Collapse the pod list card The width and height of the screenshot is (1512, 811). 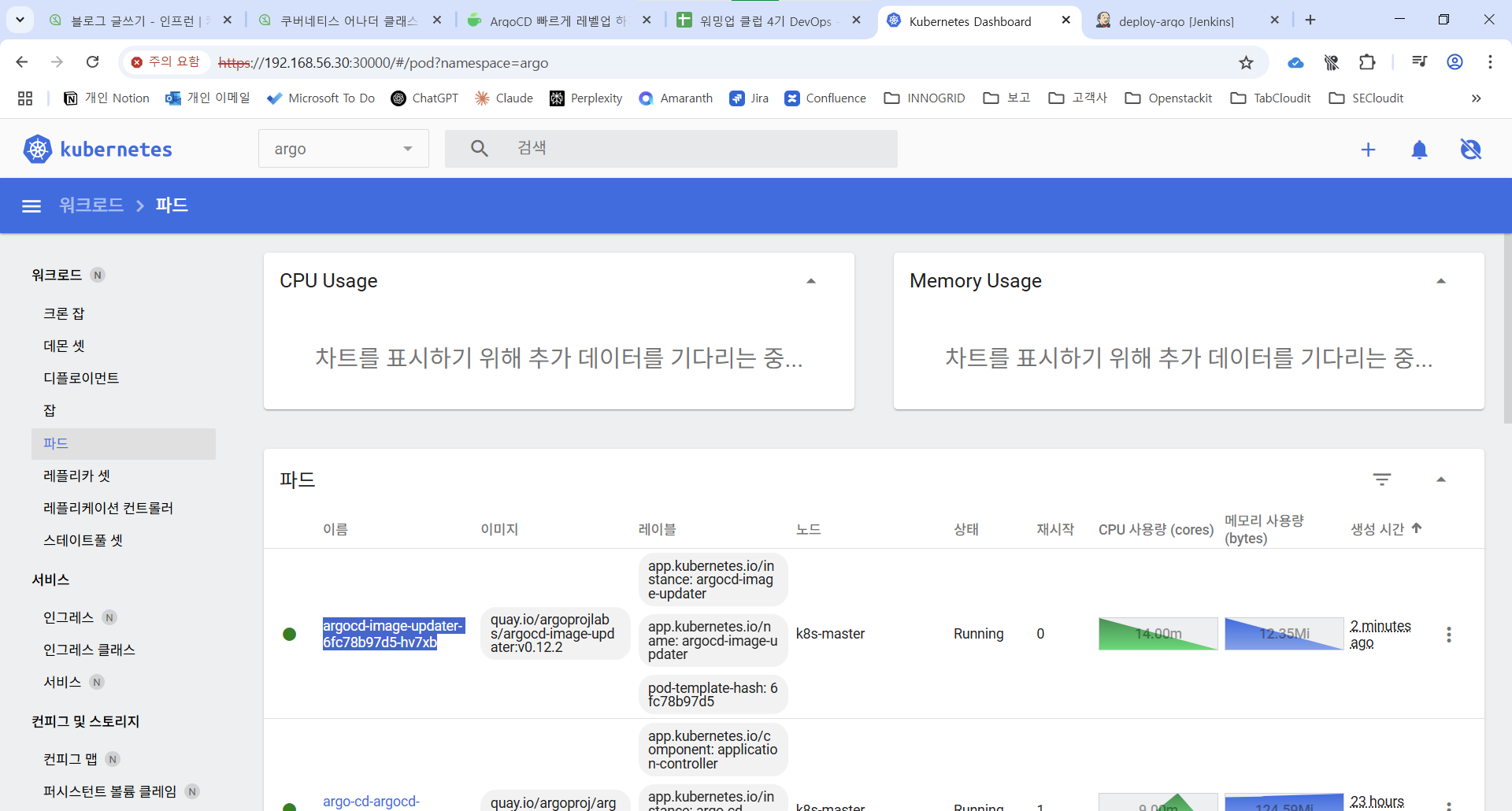click(x=1440, y=480)
